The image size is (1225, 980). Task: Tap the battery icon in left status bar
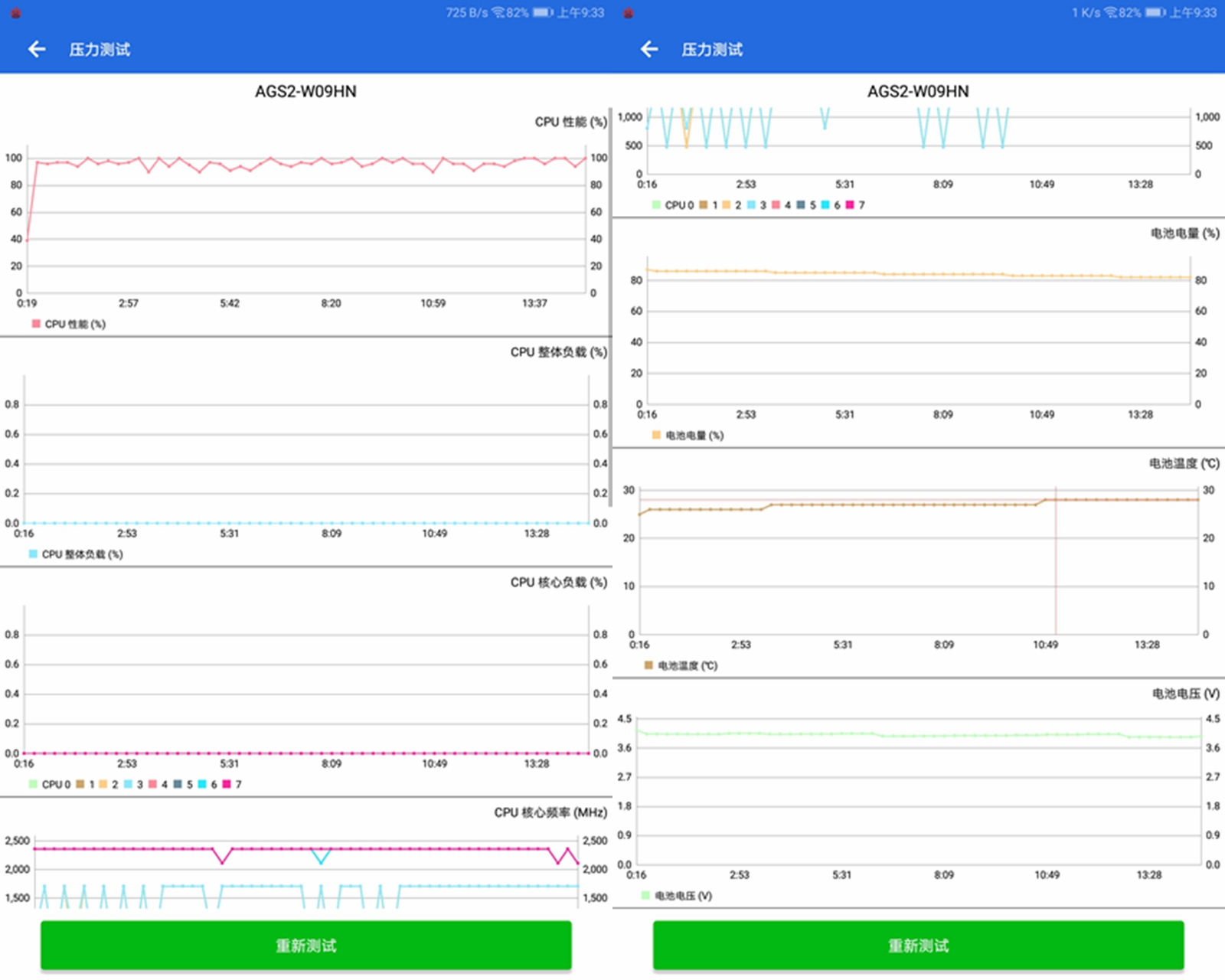[x=543, y=12]
